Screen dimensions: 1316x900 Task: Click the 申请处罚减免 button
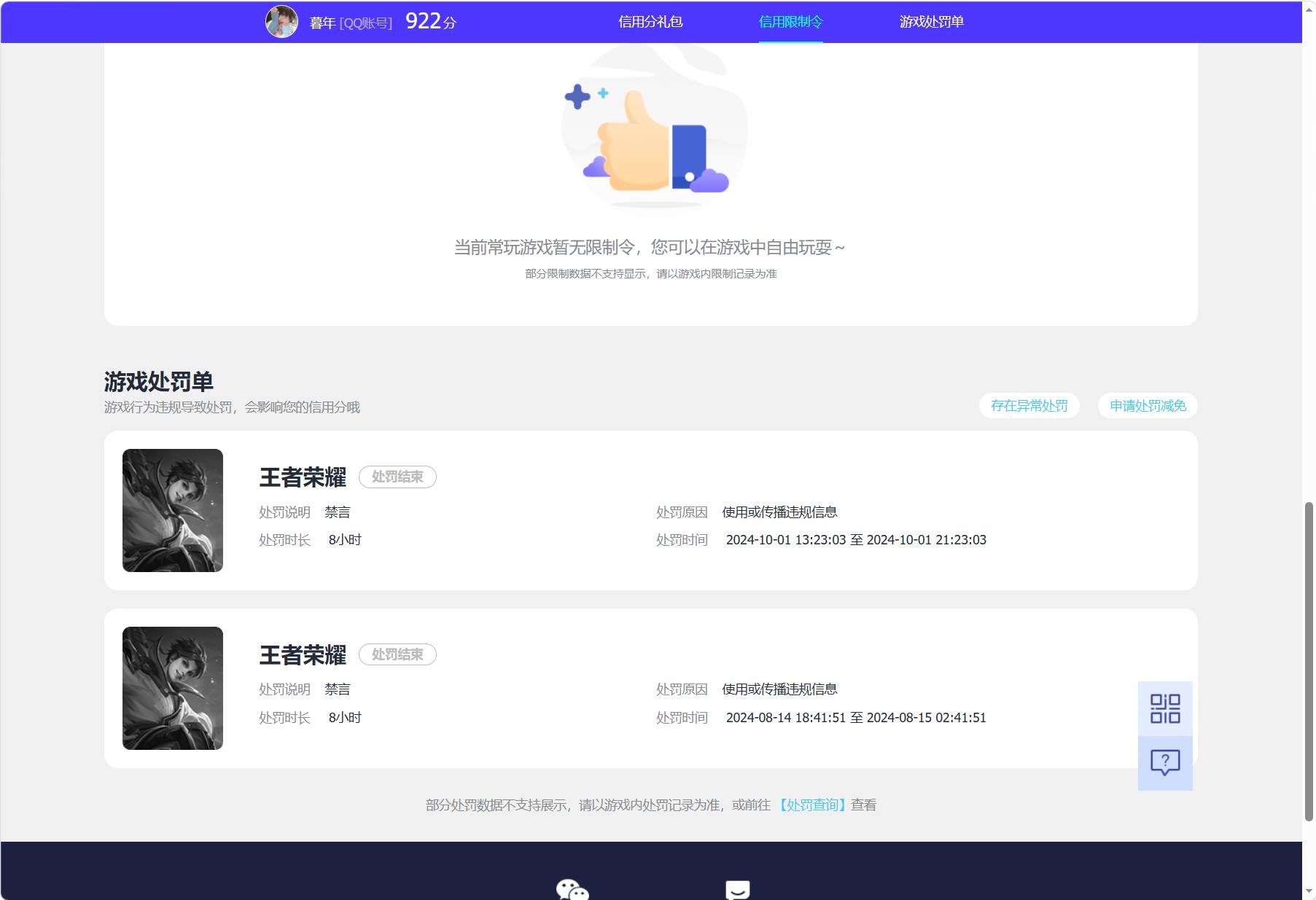click(1148, 406)
